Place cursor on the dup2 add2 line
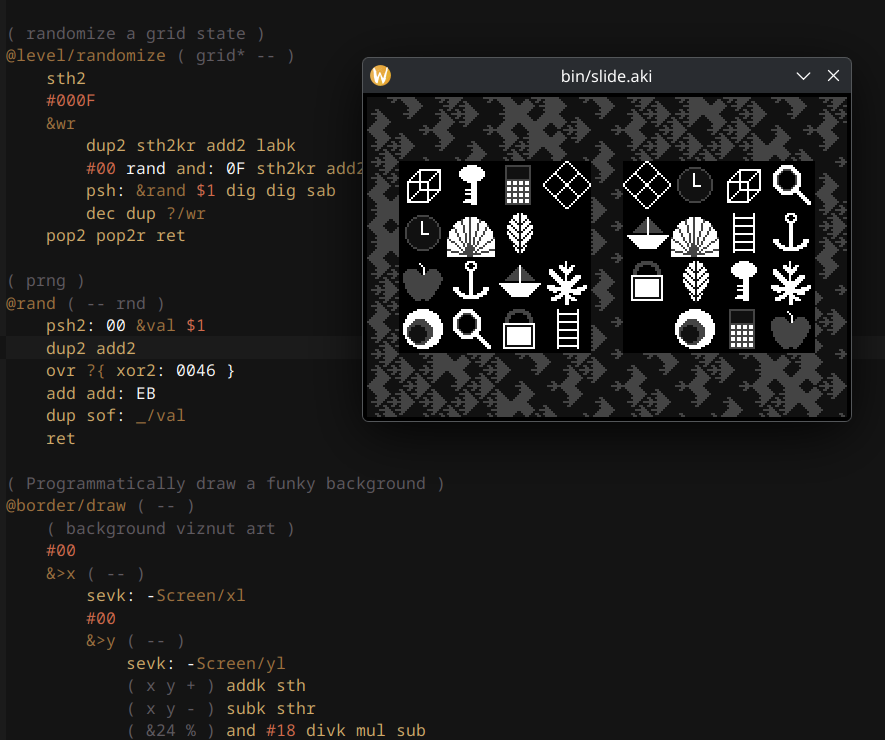Viewport: 885px width, 740px height. coord(91,348)
